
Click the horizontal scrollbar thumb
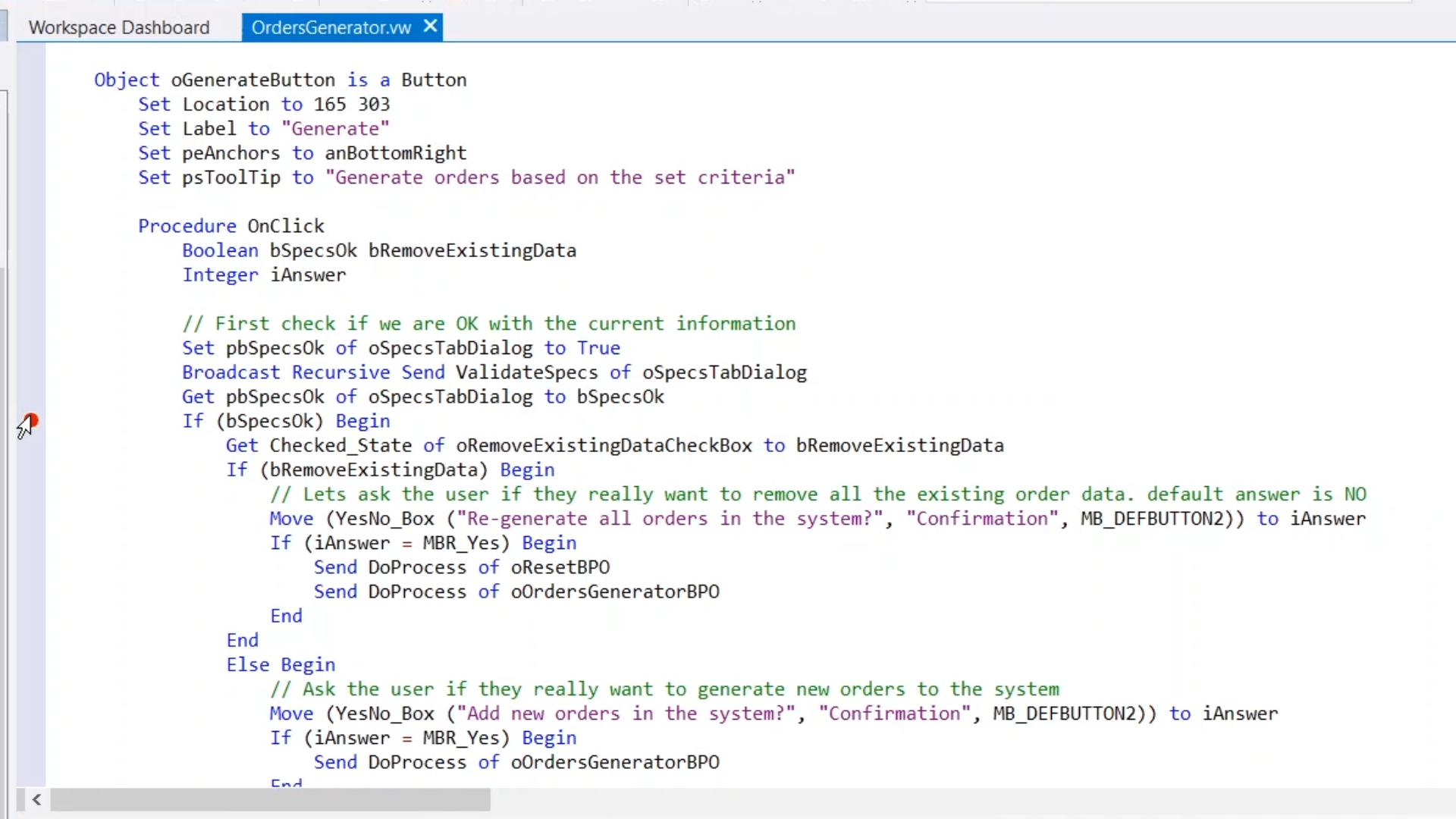pyautogui.click(x=270, y=799)
